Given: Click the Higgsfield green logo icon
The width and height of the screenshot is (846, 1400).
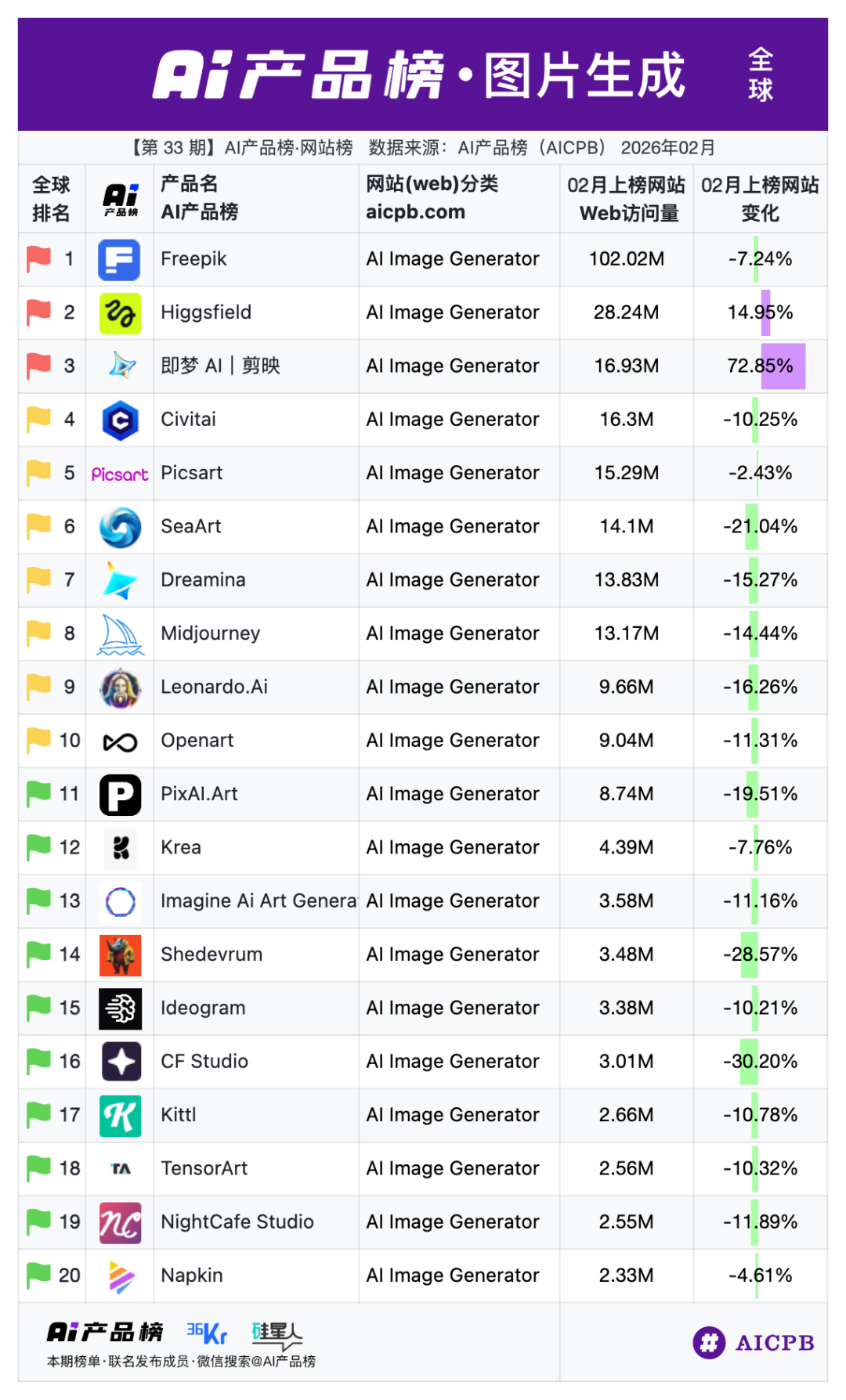Looking at the screenshot, I should pos(120,313).
